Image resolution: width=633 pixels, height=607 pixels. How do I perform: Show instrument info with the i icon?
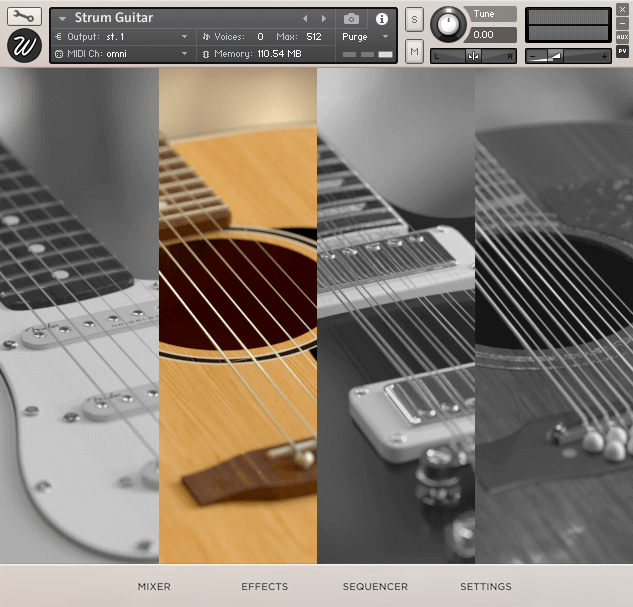pos(381,19)
